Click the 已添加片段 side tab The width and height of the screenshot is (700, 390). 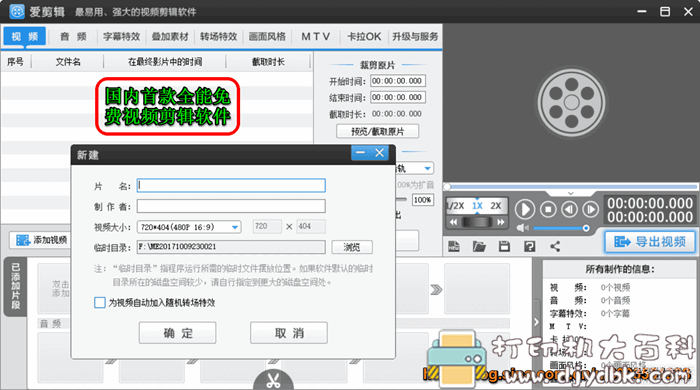click(15, 286)
